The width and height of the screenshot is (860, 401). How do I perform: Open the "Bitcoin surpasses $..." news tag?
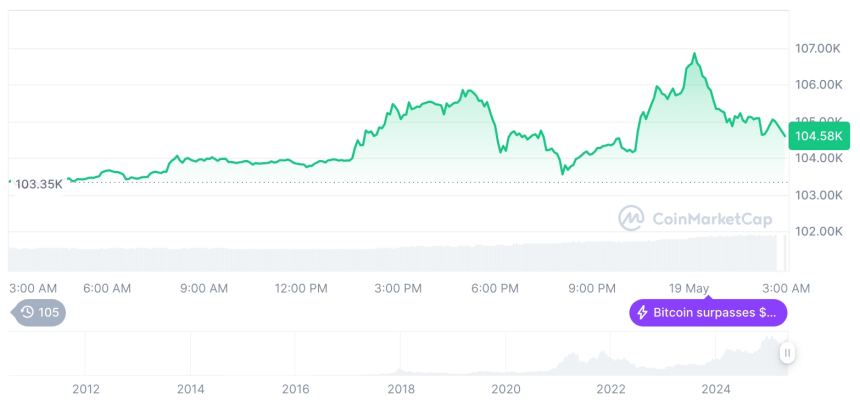(708, 313)
